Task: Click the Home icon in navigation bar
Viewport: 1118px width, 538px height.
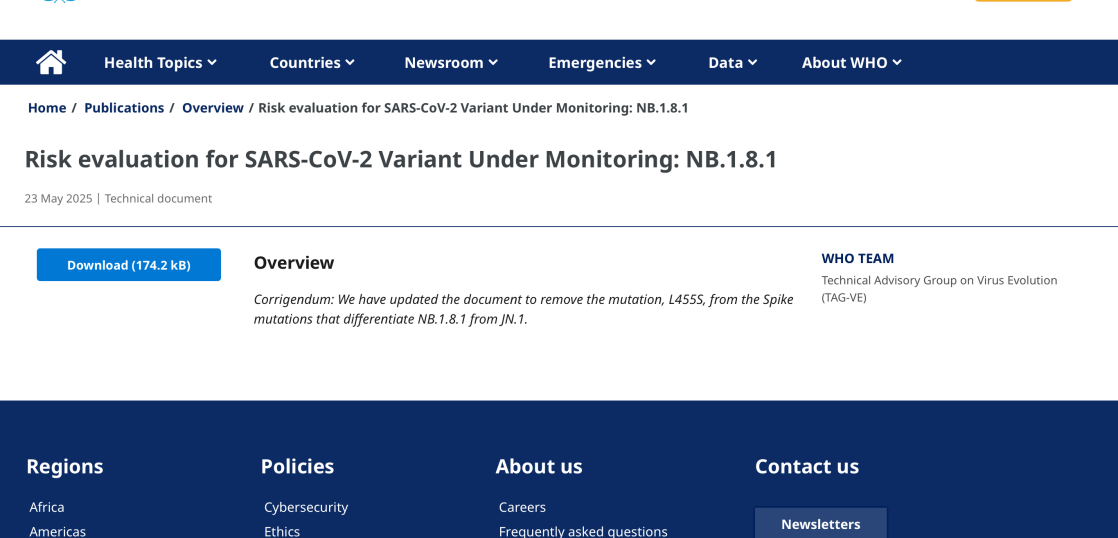Action: point(51,62)
